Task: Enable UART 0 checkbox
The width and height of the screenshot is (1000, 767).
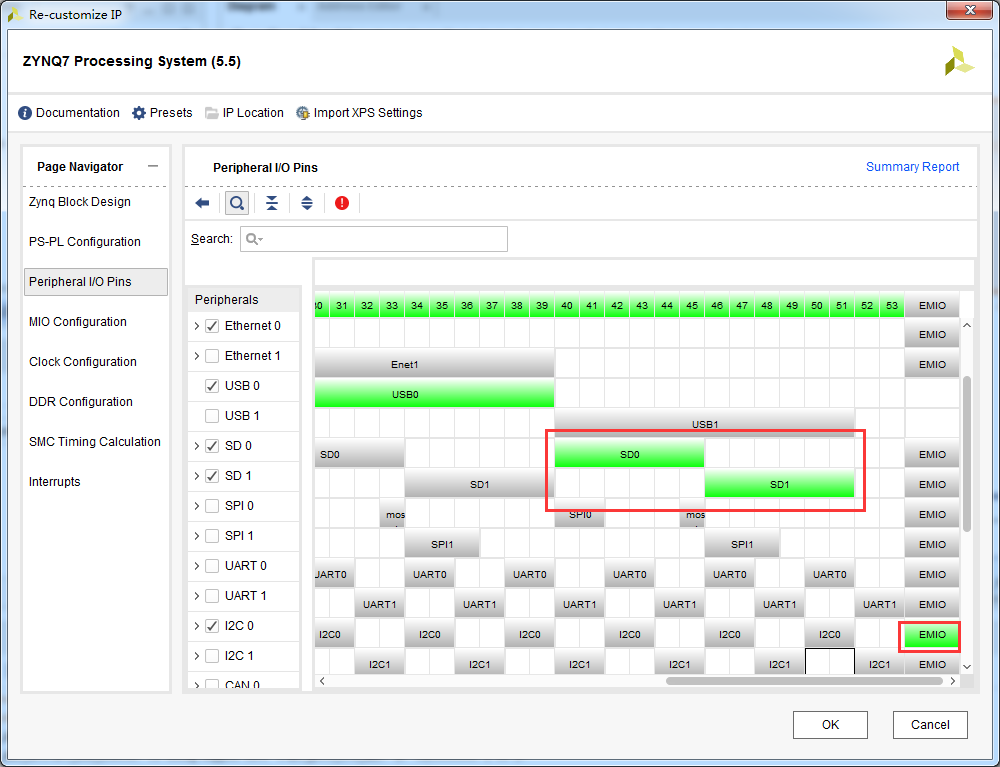Action: [212, 566]
